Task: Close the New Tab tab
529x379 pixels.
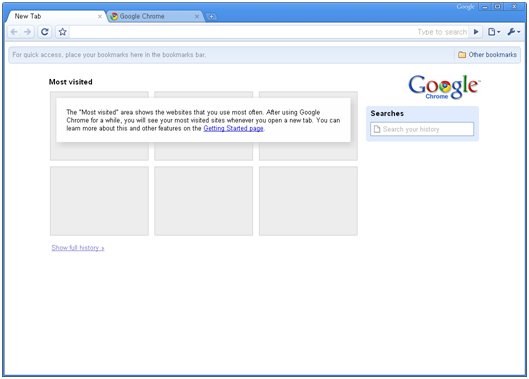Action: click(x=100, y=16)
